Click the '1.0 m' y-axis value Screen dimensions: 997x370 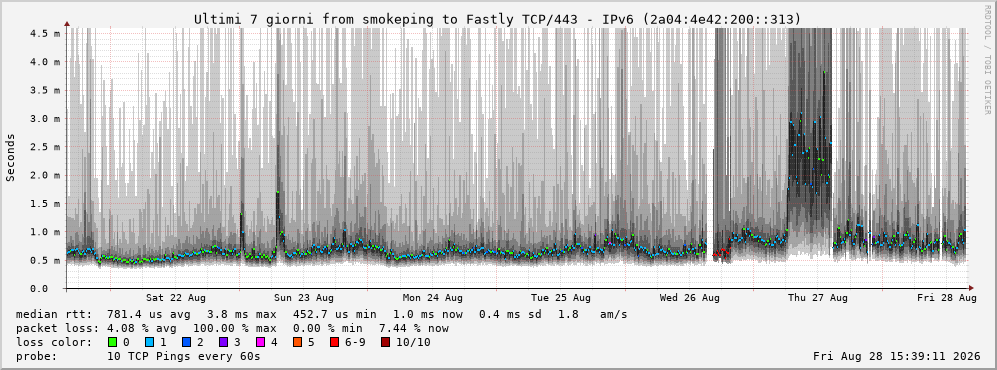coord(45,231)
